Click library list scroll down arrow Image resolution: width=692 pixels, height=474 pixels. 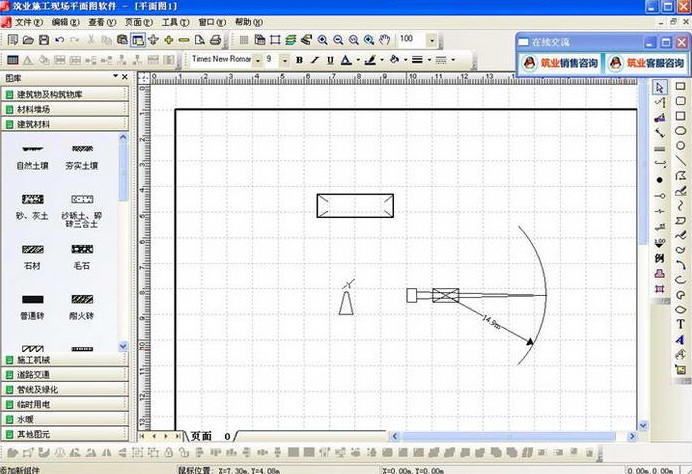click(123, 346)
